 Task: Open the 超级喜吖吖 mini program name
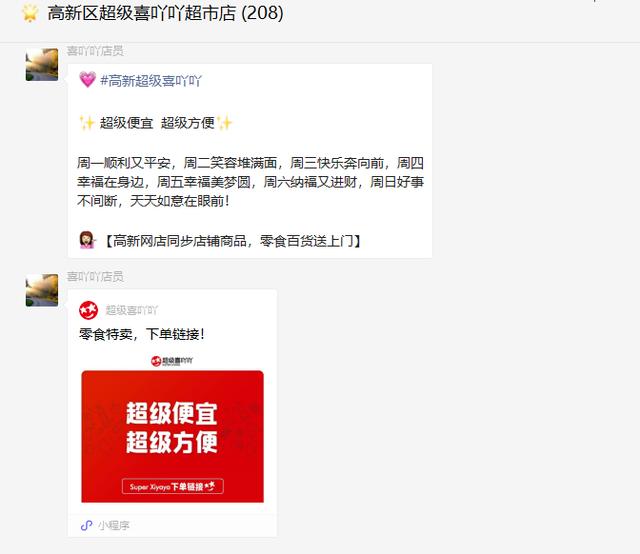131,310
